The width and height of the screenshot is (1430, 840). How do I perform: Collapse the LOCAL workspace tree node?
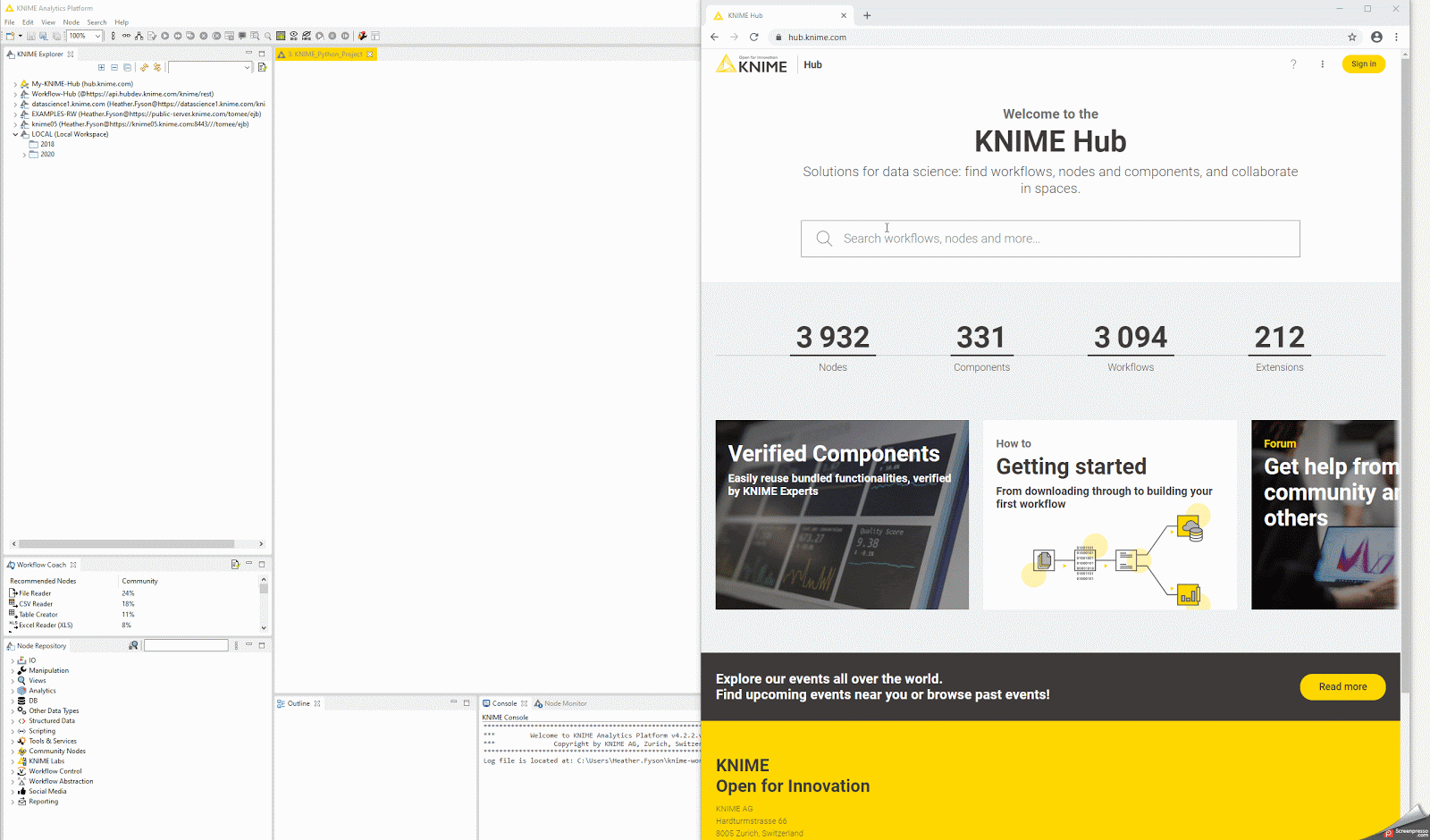click(x=15, y=134)
